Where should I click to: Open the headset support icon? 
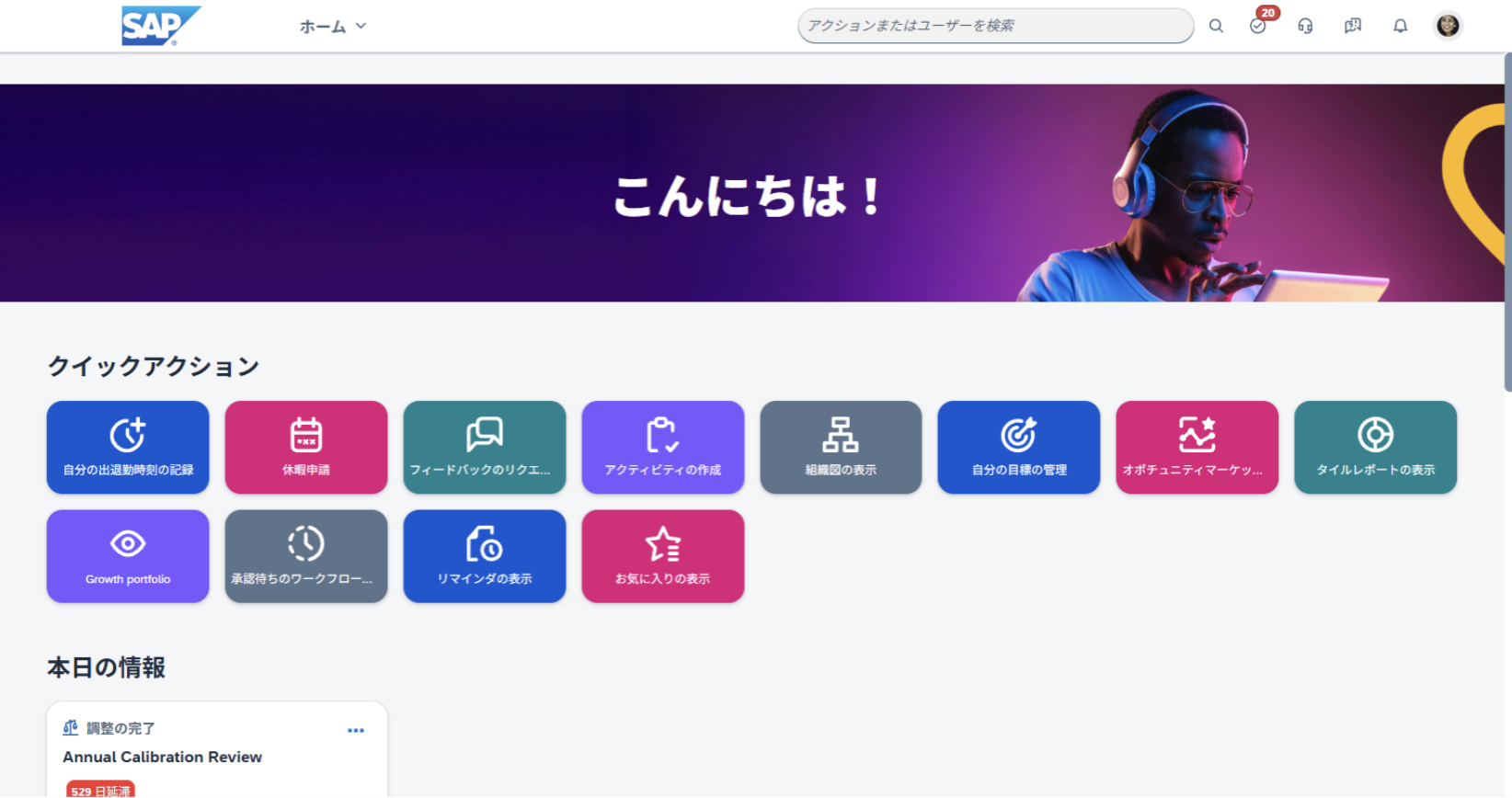pyautogui.click(x=1305, y=26)
